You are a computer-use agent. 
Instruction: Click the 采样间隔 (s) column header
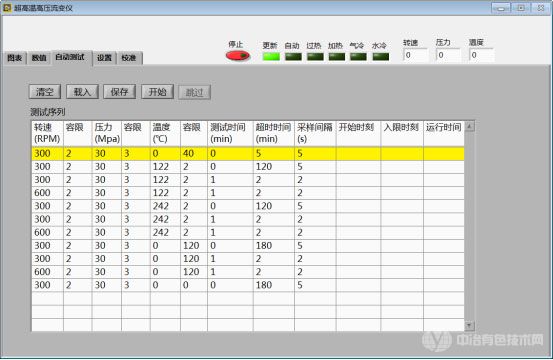pyautogui.click(x=315, y=133)
